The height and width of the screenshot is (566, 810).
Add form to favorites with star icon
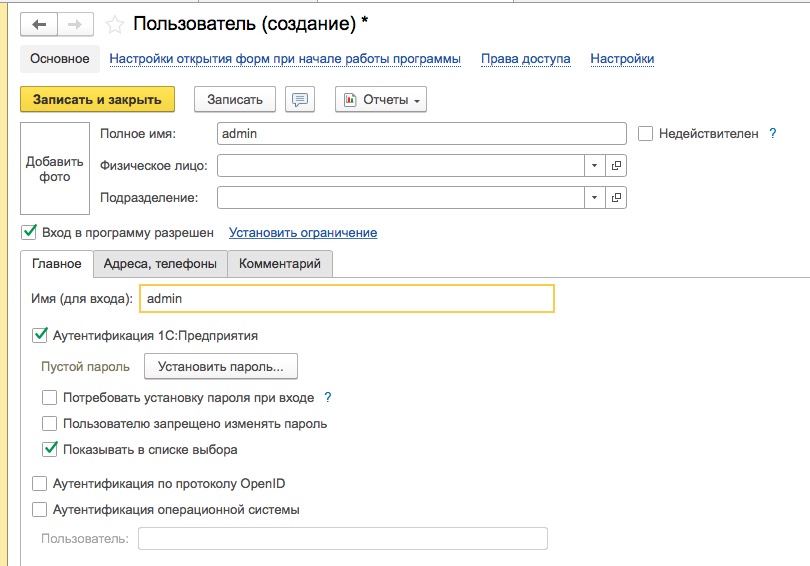pos(114,24)
